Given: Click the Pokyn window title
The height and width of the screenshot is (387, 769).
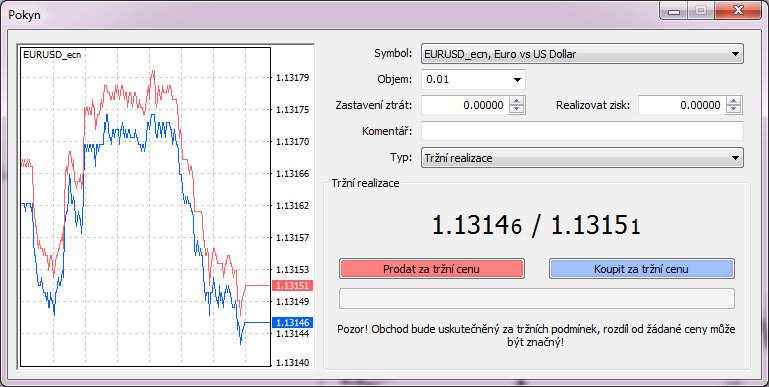Looking at the screenshot, I should tap(25, 15).
